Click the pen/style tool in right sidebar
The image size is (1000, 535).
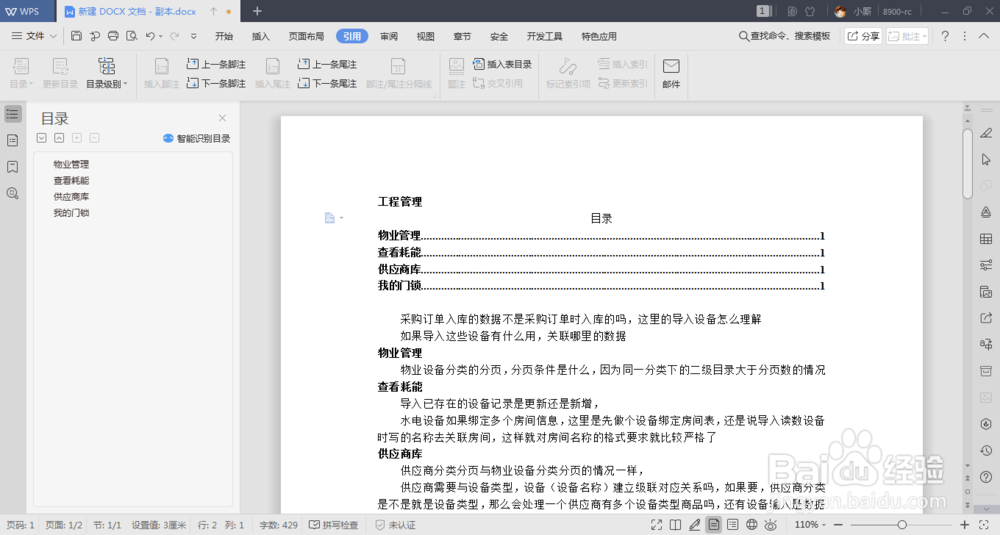click(x=986, y=133)
